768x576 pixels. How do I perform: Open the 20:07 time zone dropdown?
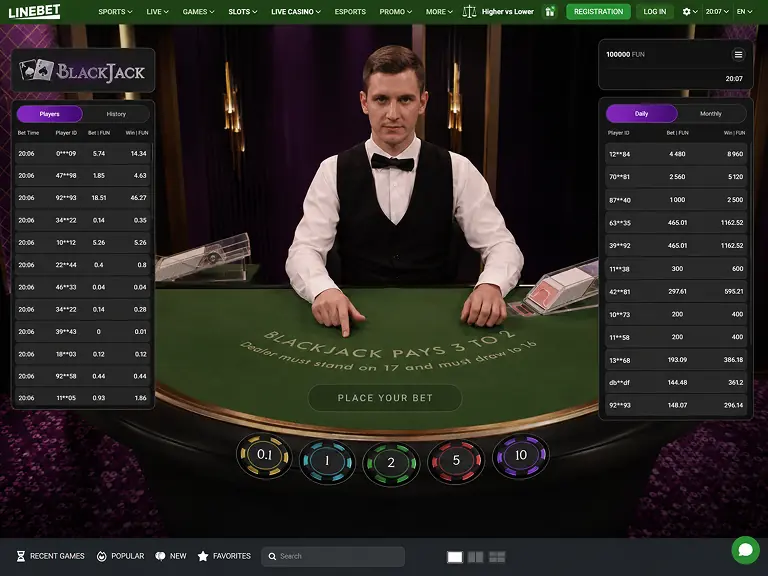point(717,11)
